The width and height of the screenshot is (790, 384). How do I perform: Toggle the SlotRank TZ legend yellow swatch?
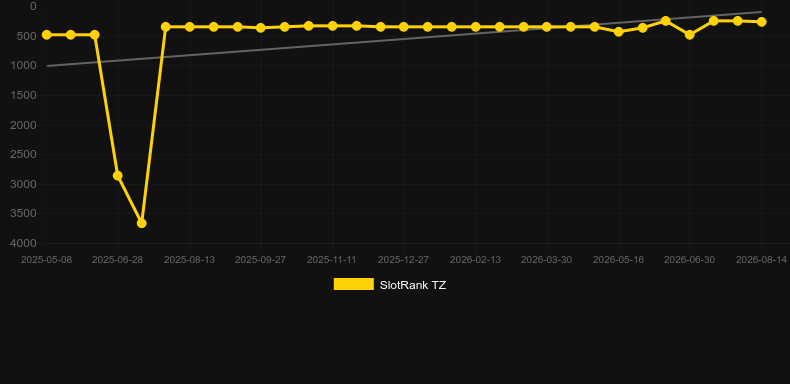click(x=354, y=284)
